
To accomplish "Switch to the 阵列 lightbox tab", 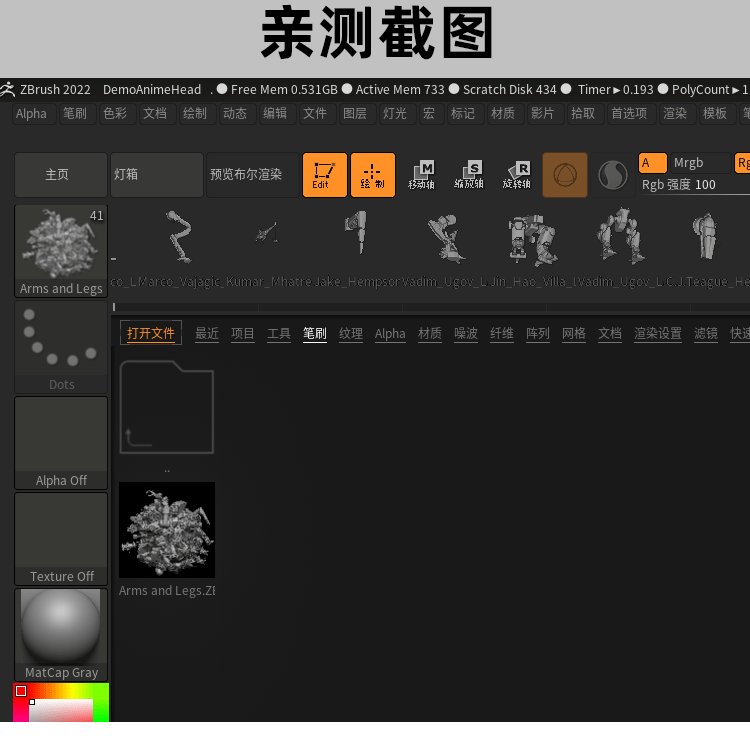I will coord(538,333).
